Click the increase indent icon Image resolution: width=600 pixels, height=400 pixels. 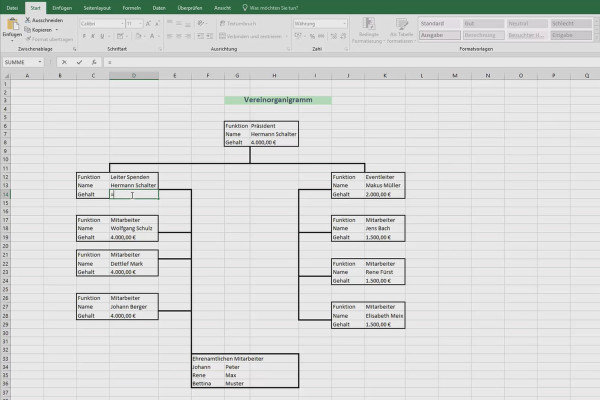click(x=209, y=36)
